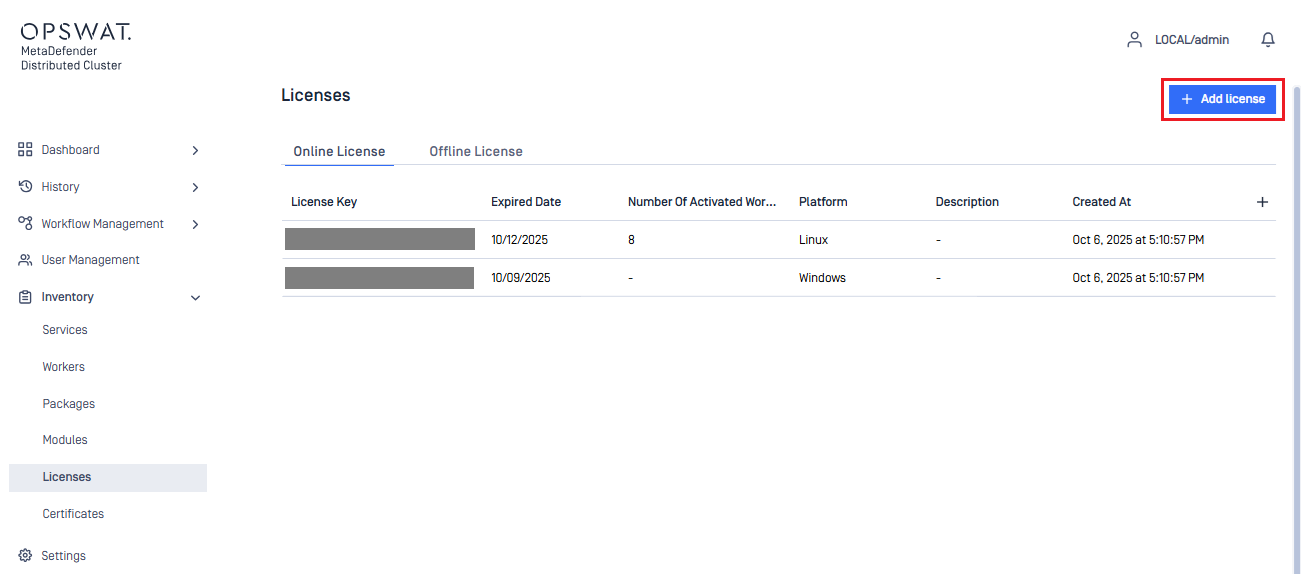Go to Workers in Inventory

click(x=63, y=367)
